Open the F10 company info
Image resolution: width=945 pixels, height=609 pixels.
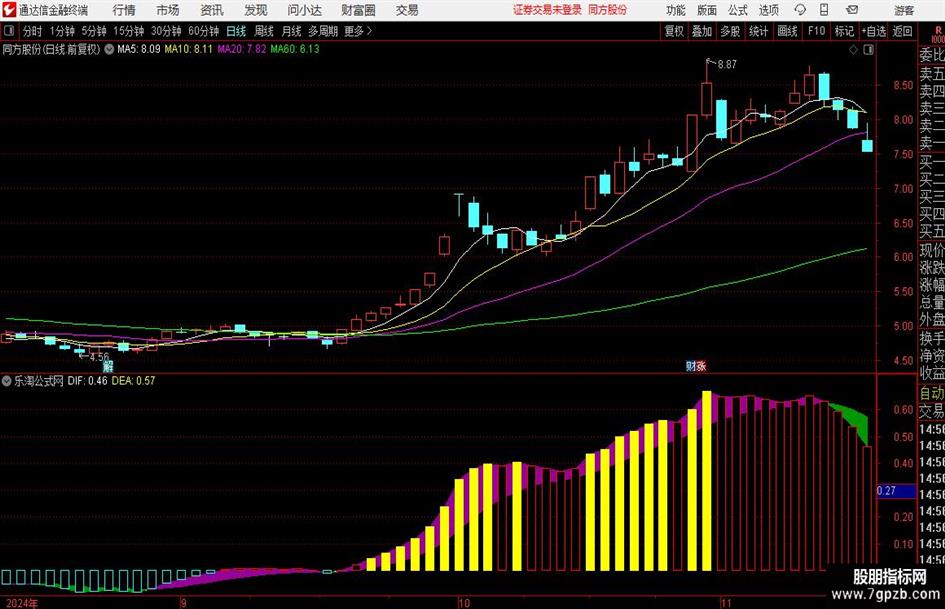pos(817,31)
